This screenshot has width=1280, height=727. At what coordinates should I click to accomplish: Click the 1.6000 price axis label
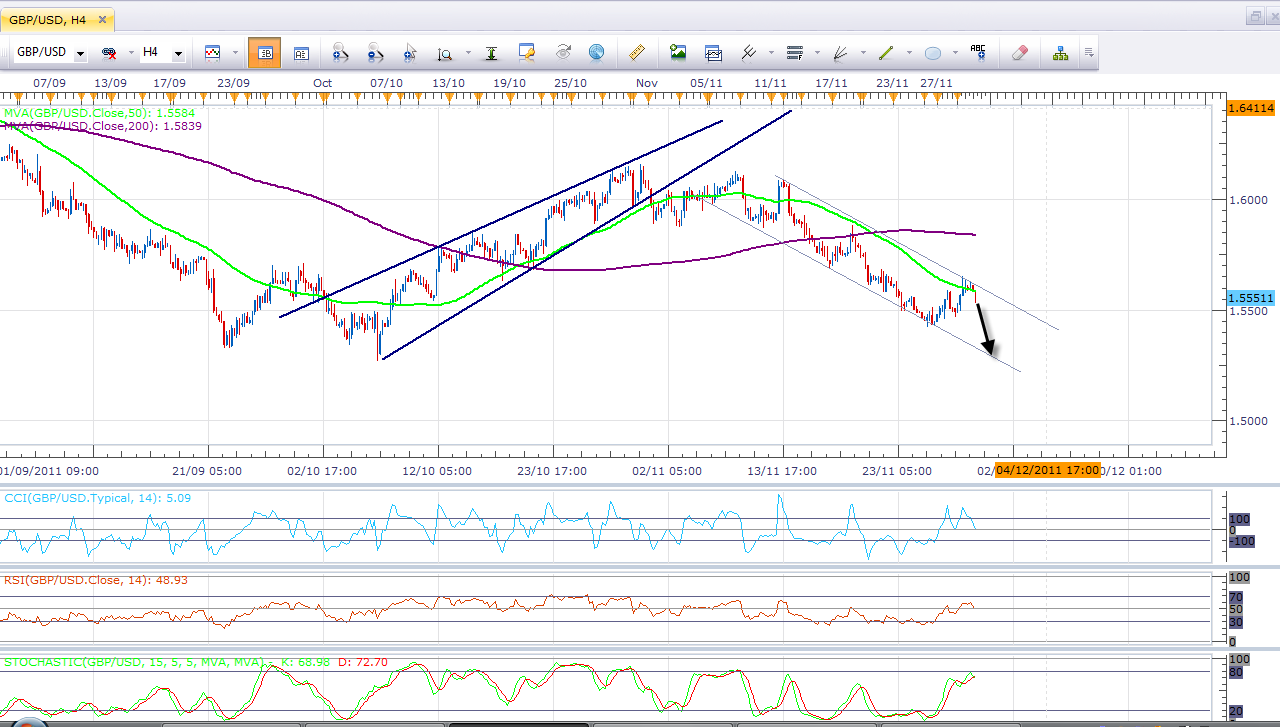[1247, 199]
